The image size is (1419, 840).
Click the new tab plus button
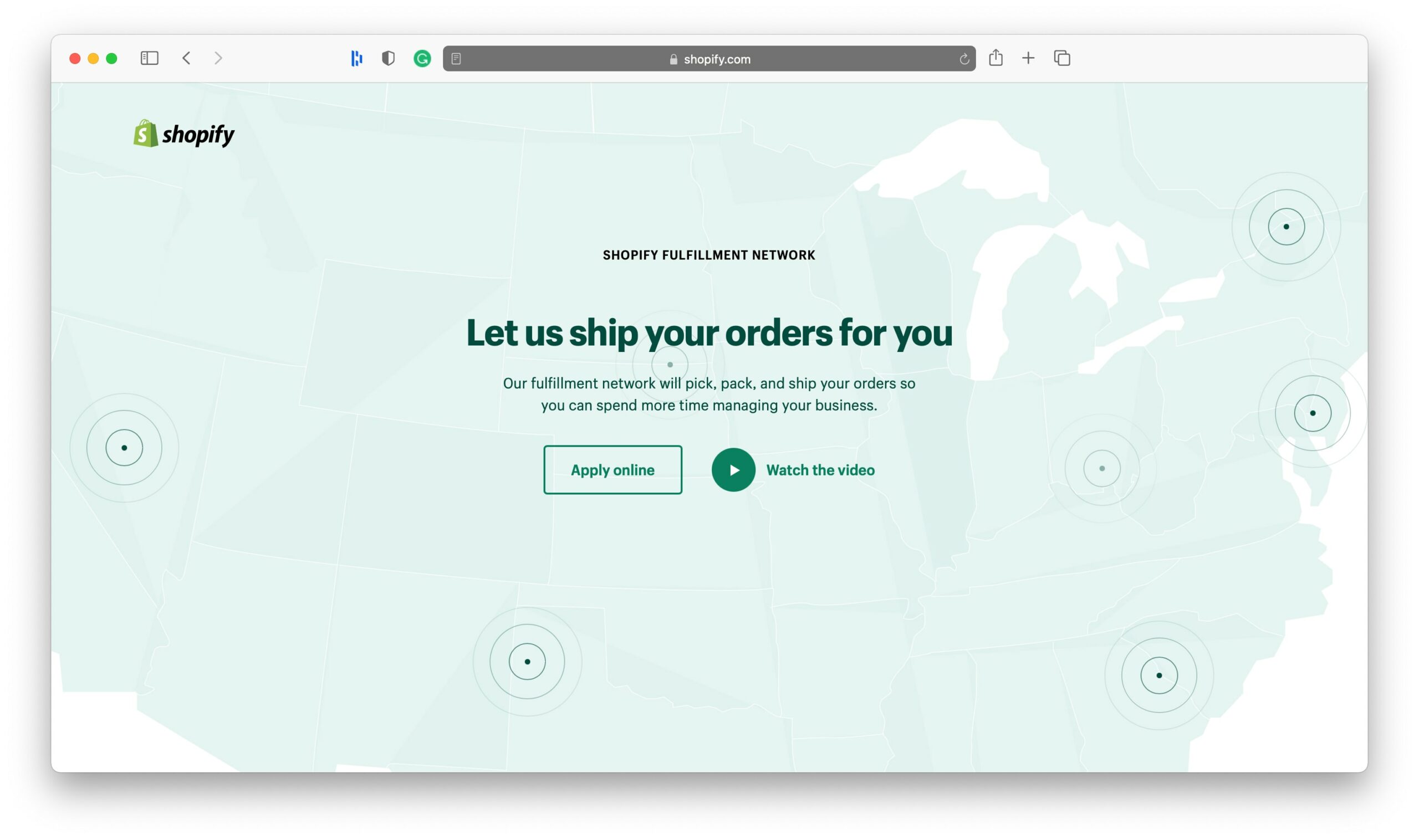point(1029,57)
